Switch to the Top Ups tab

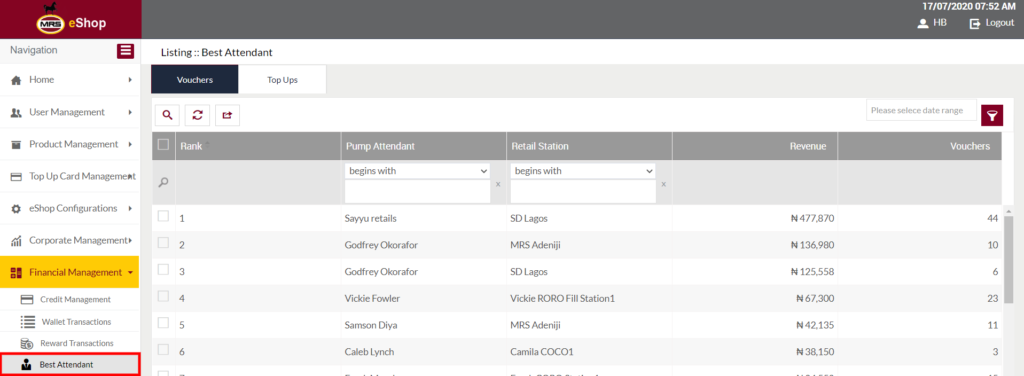coord(282,80)
